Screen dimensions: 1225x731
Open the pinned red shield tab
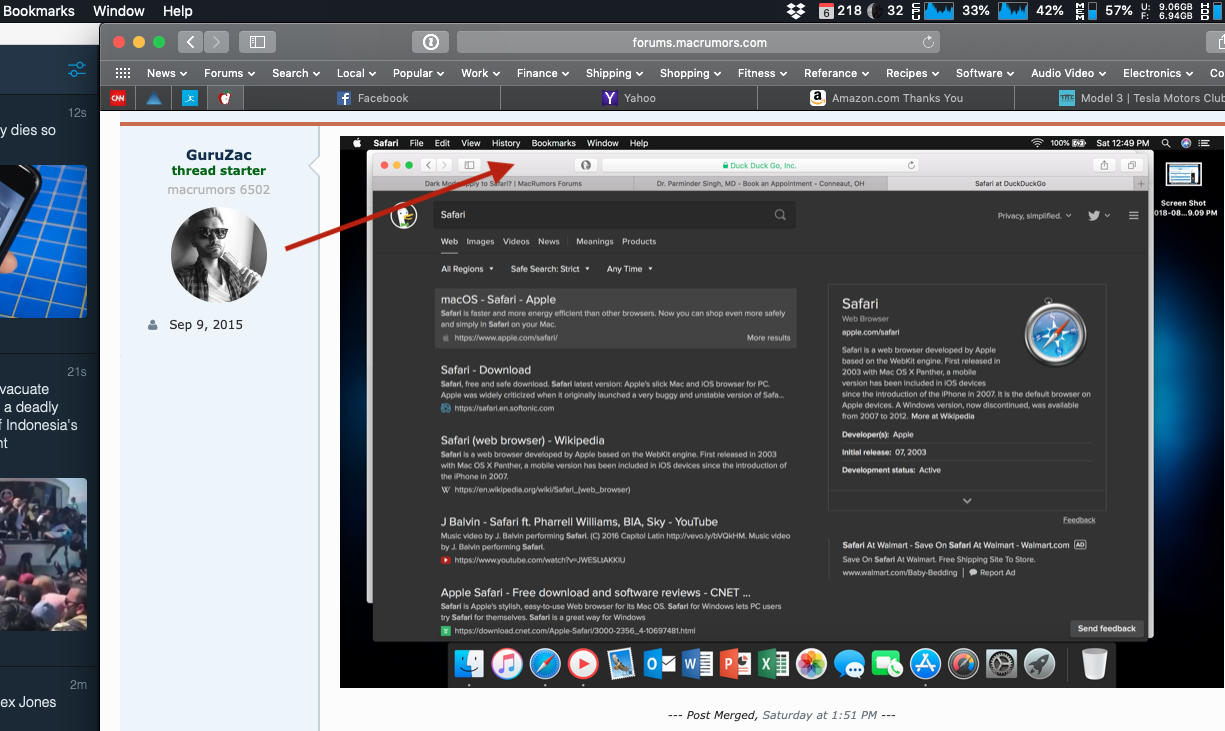(226, 98)
